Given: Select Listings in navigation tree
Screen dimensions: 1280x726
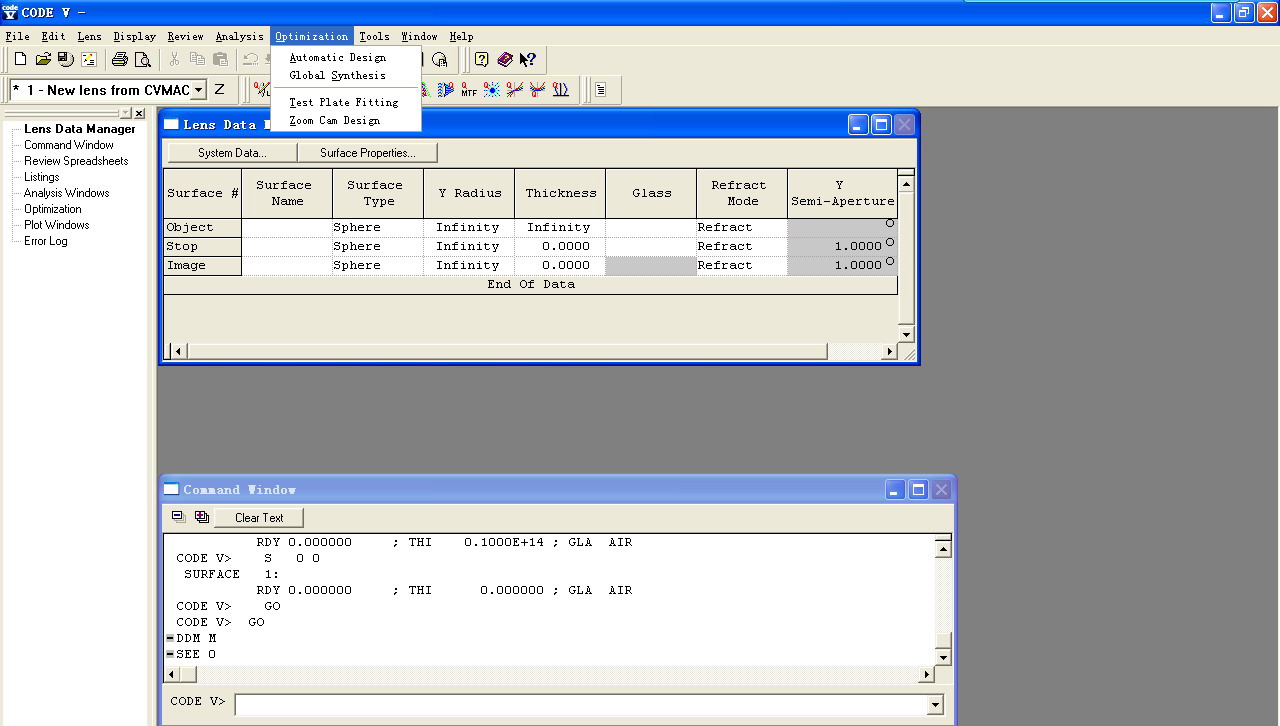Looking at the screenshot, I should pos(42,177).
